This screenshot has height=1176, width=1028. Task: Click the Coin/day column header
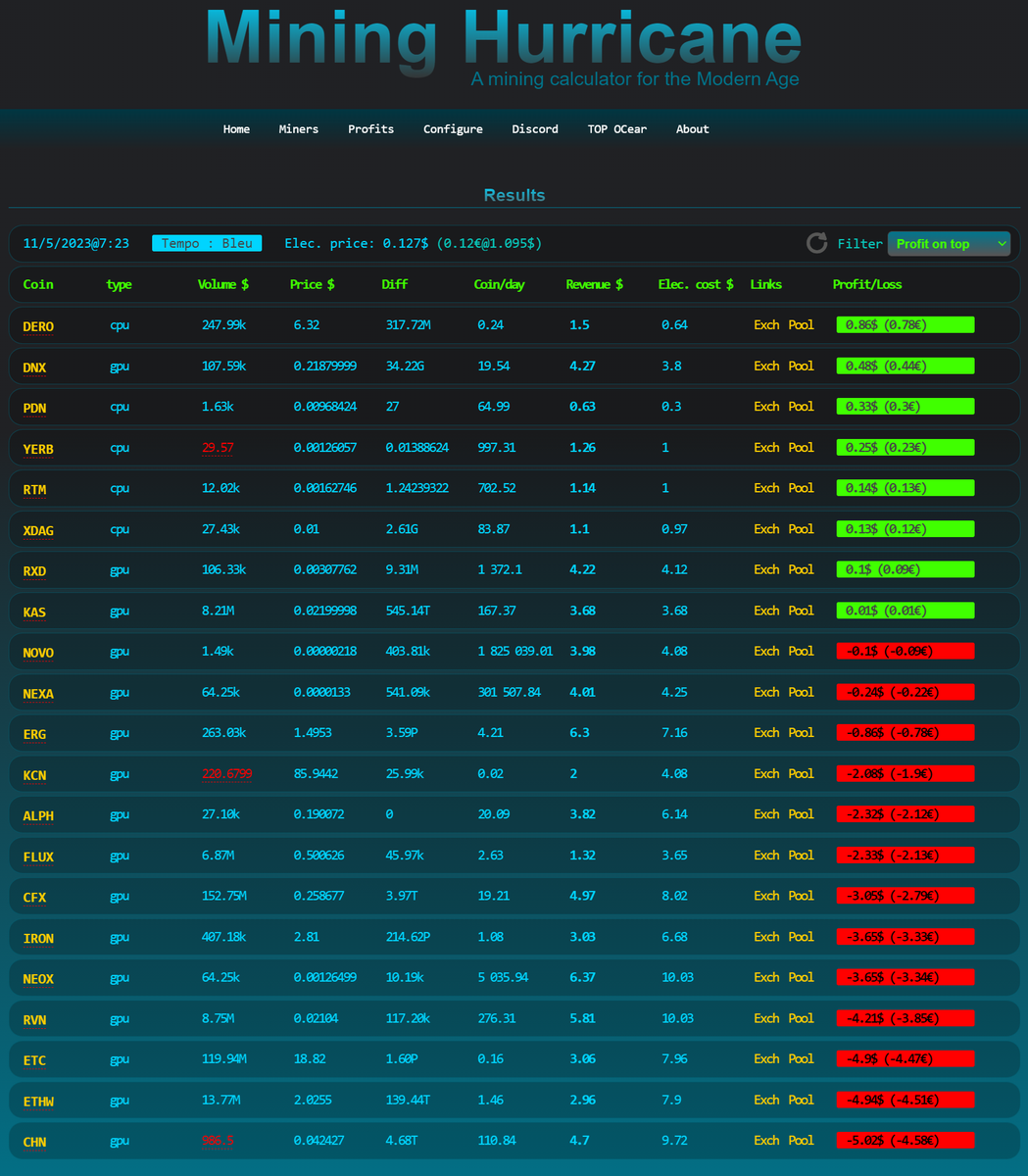[x=500, y=284]
